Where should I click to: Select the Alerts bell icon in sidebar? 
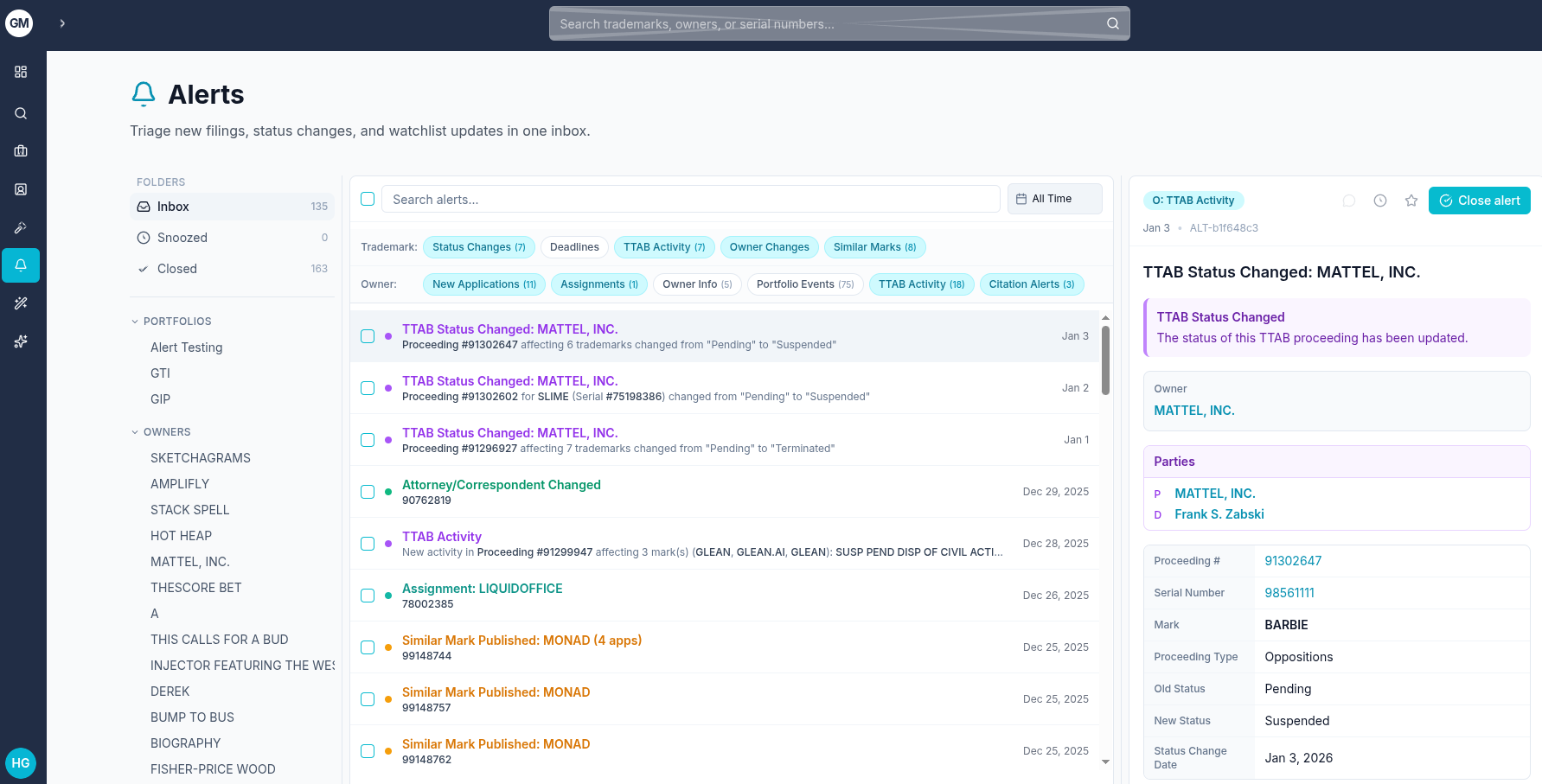[21, 265]
